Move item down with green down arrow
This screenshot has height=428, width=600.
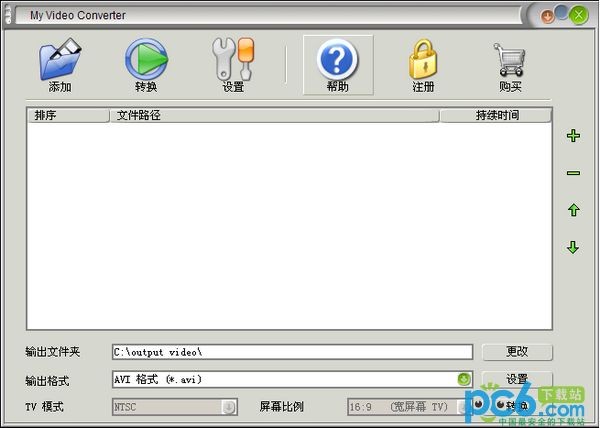point(573,247)
